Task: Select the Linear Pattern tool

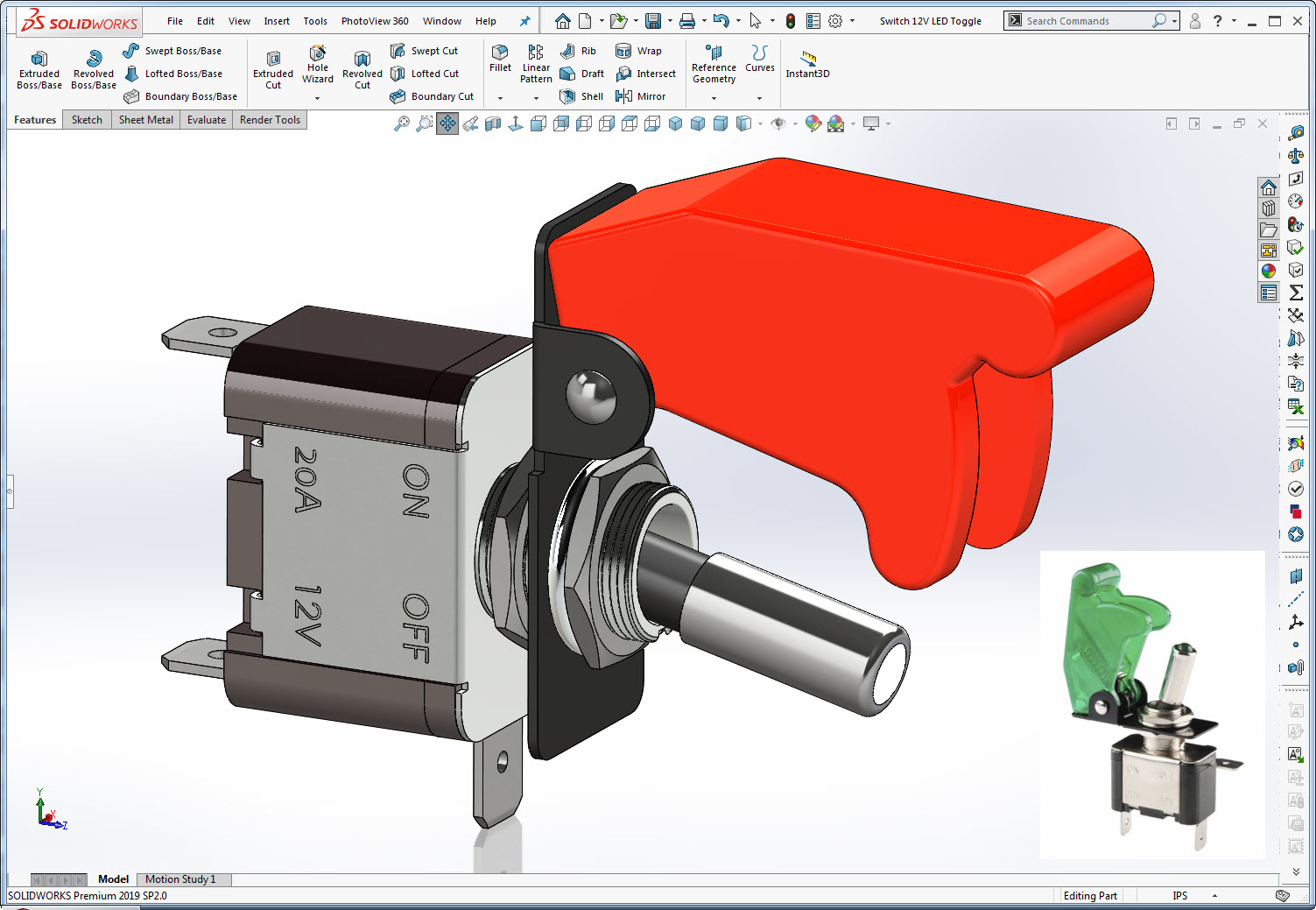Action: [536, 64]
